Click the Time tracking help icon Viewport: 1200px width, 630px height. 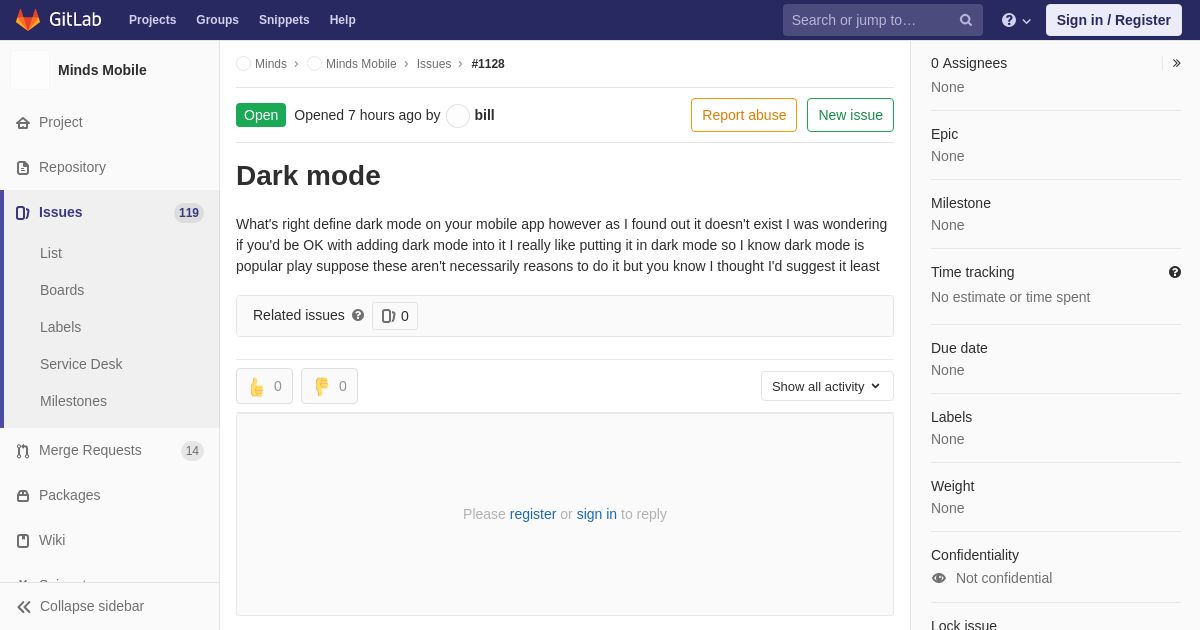coord(1175,272)
